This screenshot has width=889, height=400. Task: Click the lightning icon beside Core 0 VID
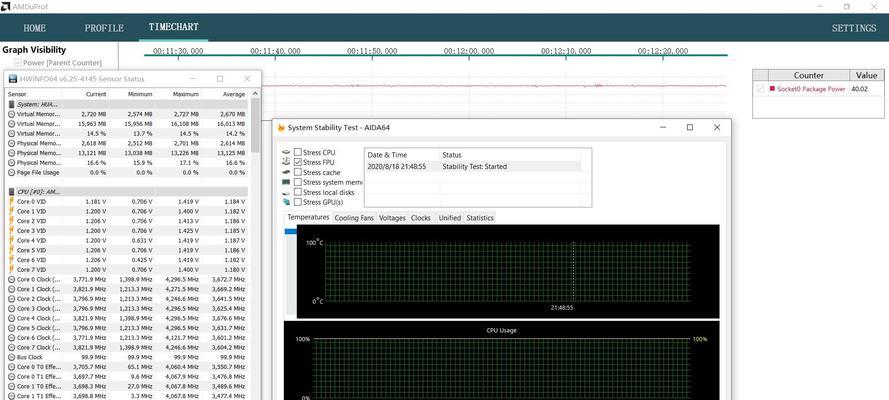[x=12, y=202]
